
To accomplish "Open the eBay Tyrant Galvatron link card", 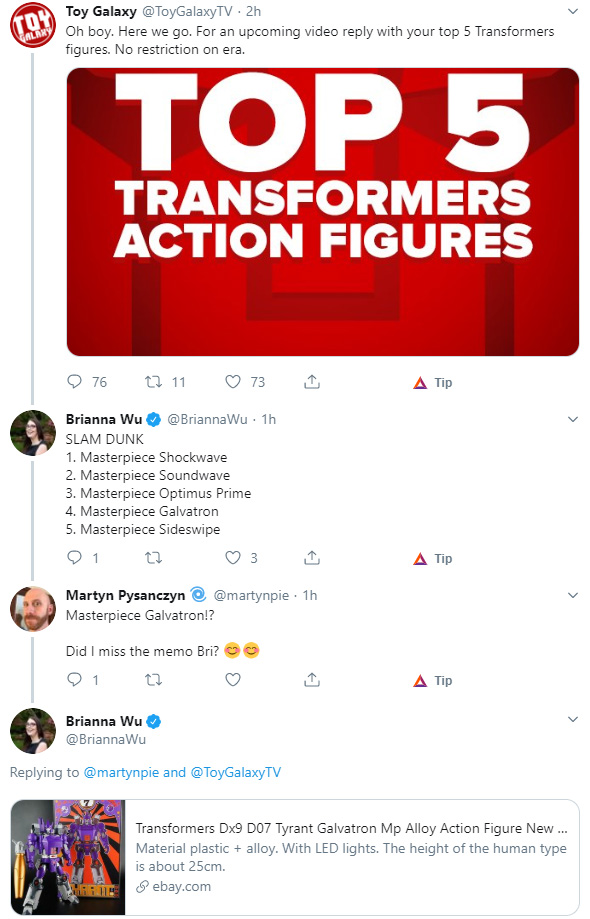I will click(295, 857).
